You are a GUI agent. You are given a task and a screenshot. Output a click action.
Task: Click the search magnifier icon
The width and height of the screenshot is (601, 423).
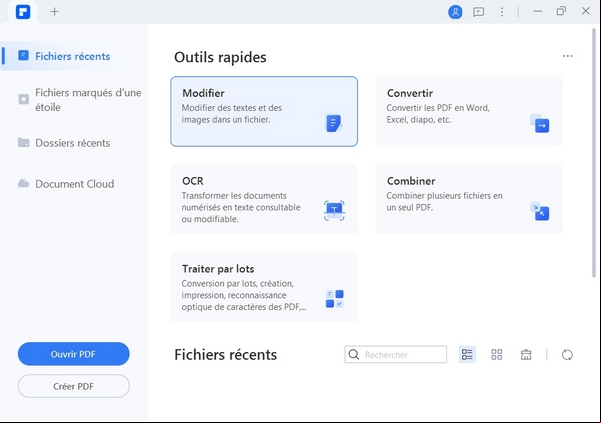tap(354, 354)
